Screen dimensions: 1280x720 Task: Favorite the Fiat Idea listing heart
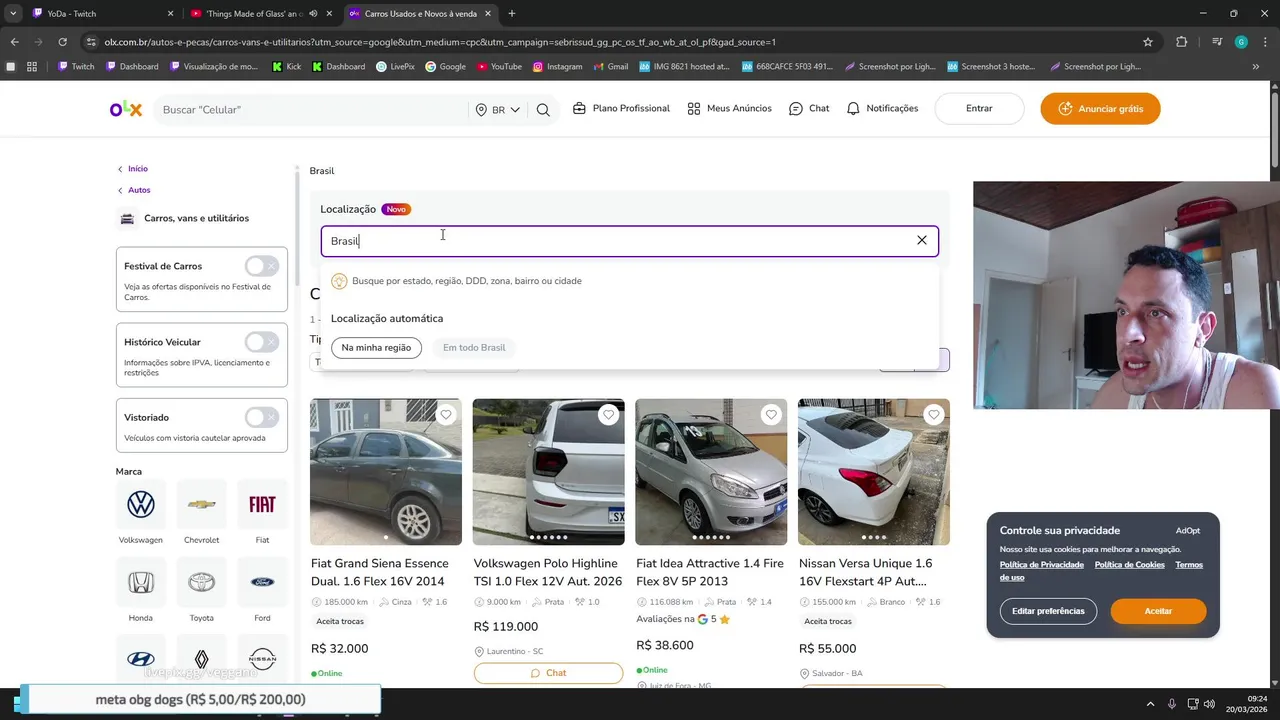tap(771, 415)
